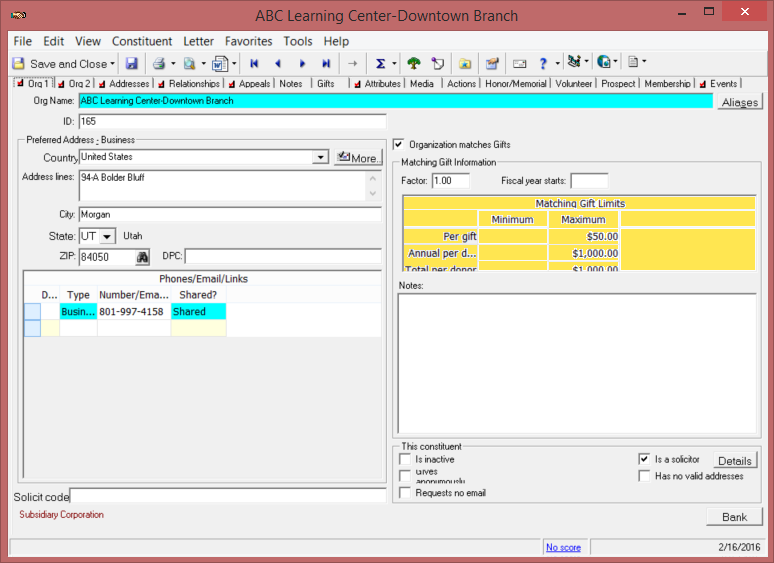The width and height of the screenshot is (774, 563).
Task: Click the No score link
Action: (563, 547)
